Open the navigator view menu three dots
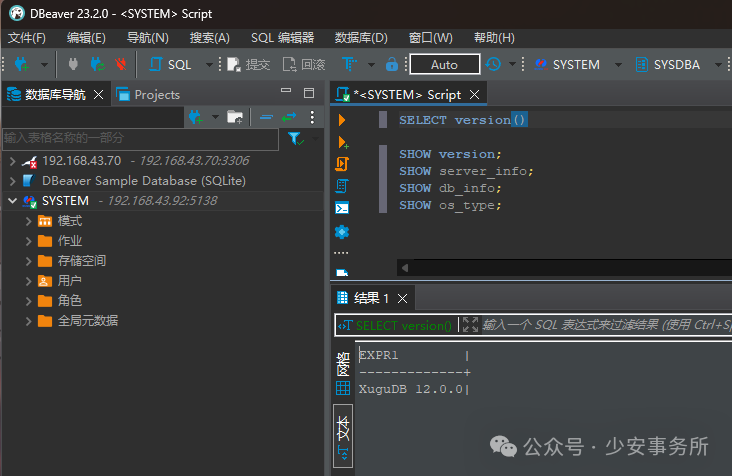This screenshot has width=732, height=476. coord(312,117)
